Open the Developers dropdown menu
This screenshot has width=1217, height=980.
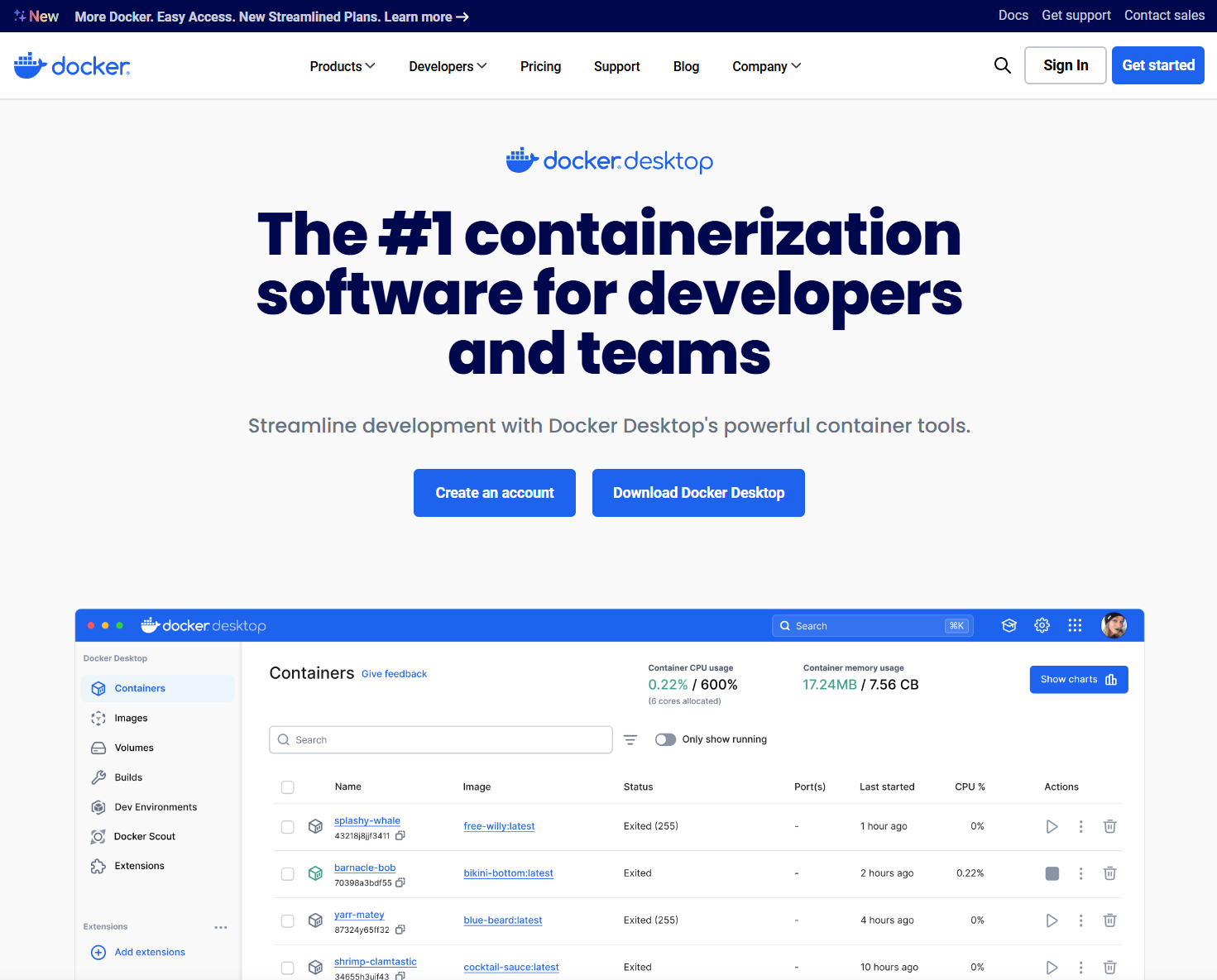coord(447,66)
